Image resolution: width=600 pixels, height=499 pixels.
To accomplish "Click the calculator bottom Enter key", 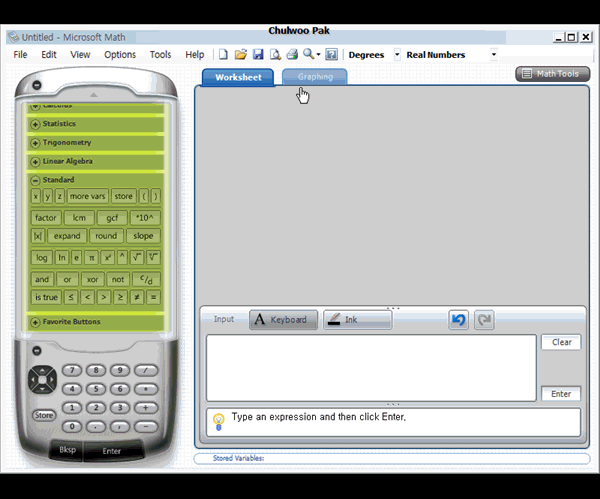I will 112,451.
